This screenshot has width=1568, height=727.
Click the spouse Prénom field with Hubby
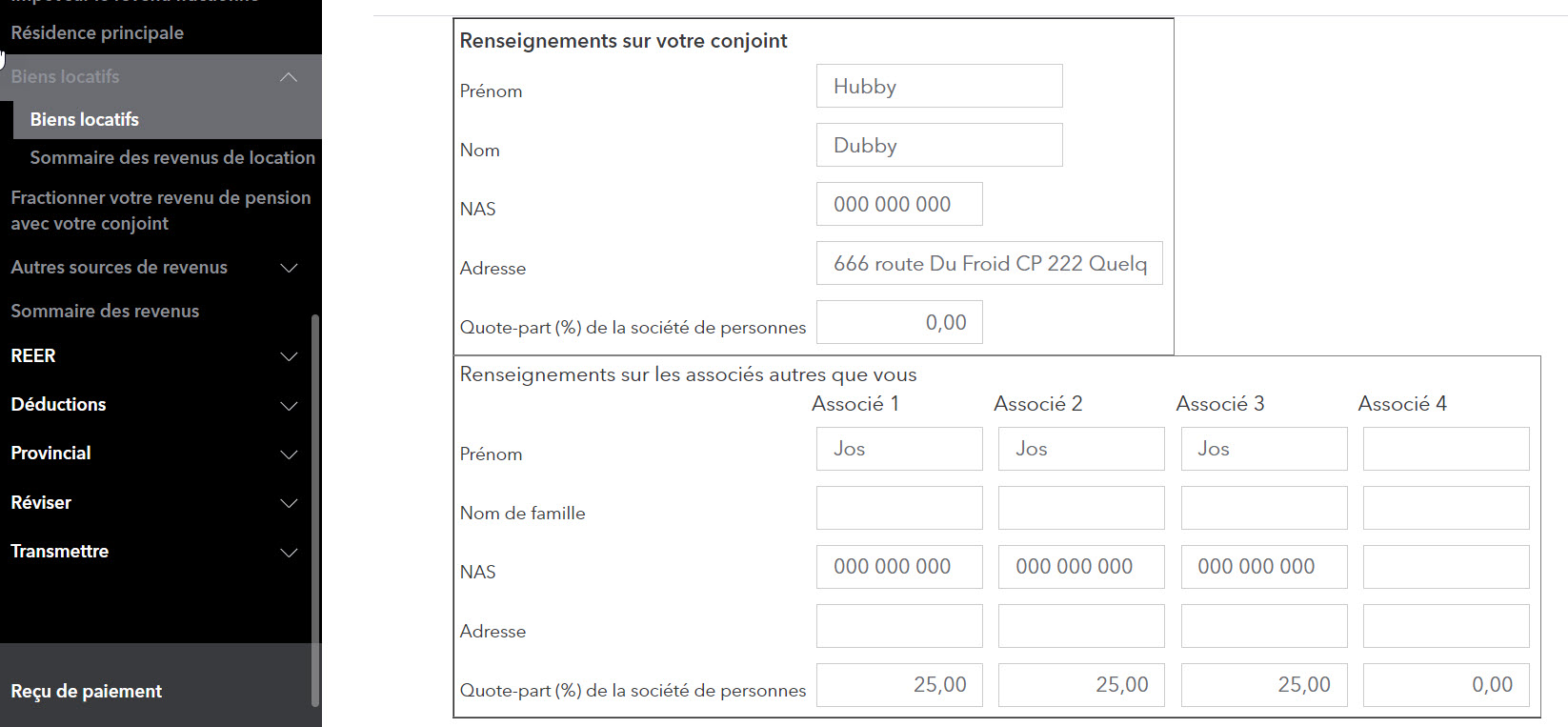(938, 87)
